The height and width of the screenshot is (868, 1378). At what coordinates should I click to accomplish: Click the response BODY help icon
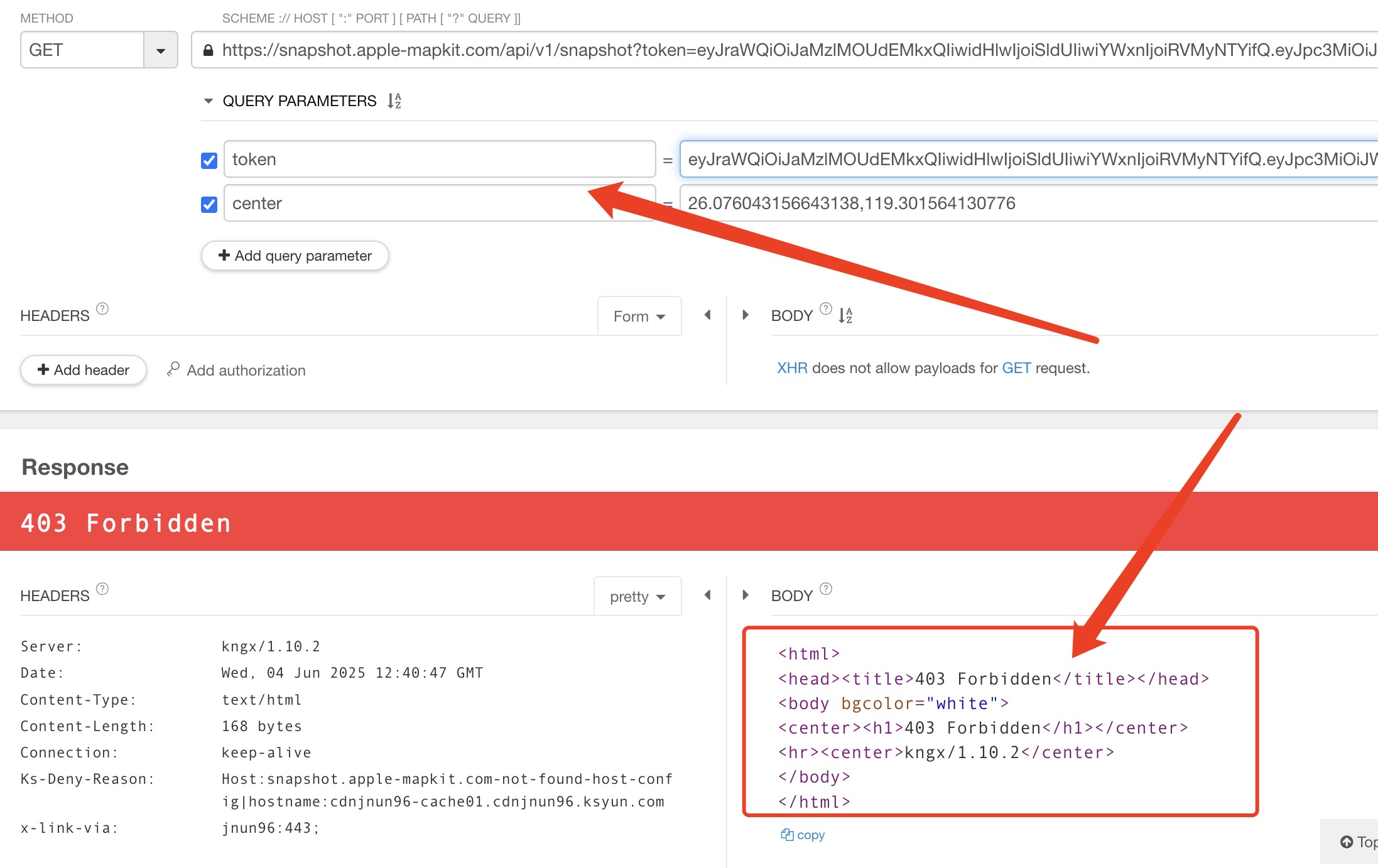[x=826, y=589]
